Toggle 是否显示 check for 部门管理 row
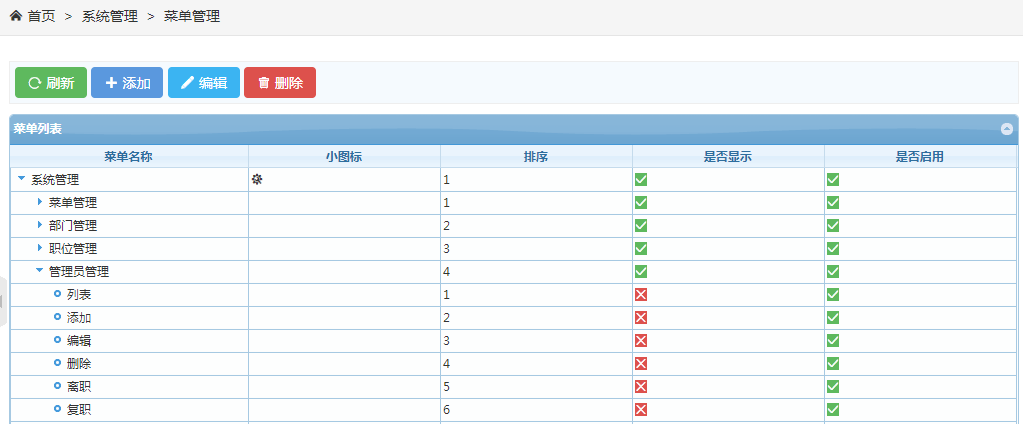This screenshot has height=424, width=1023. (x=641, y=226)
